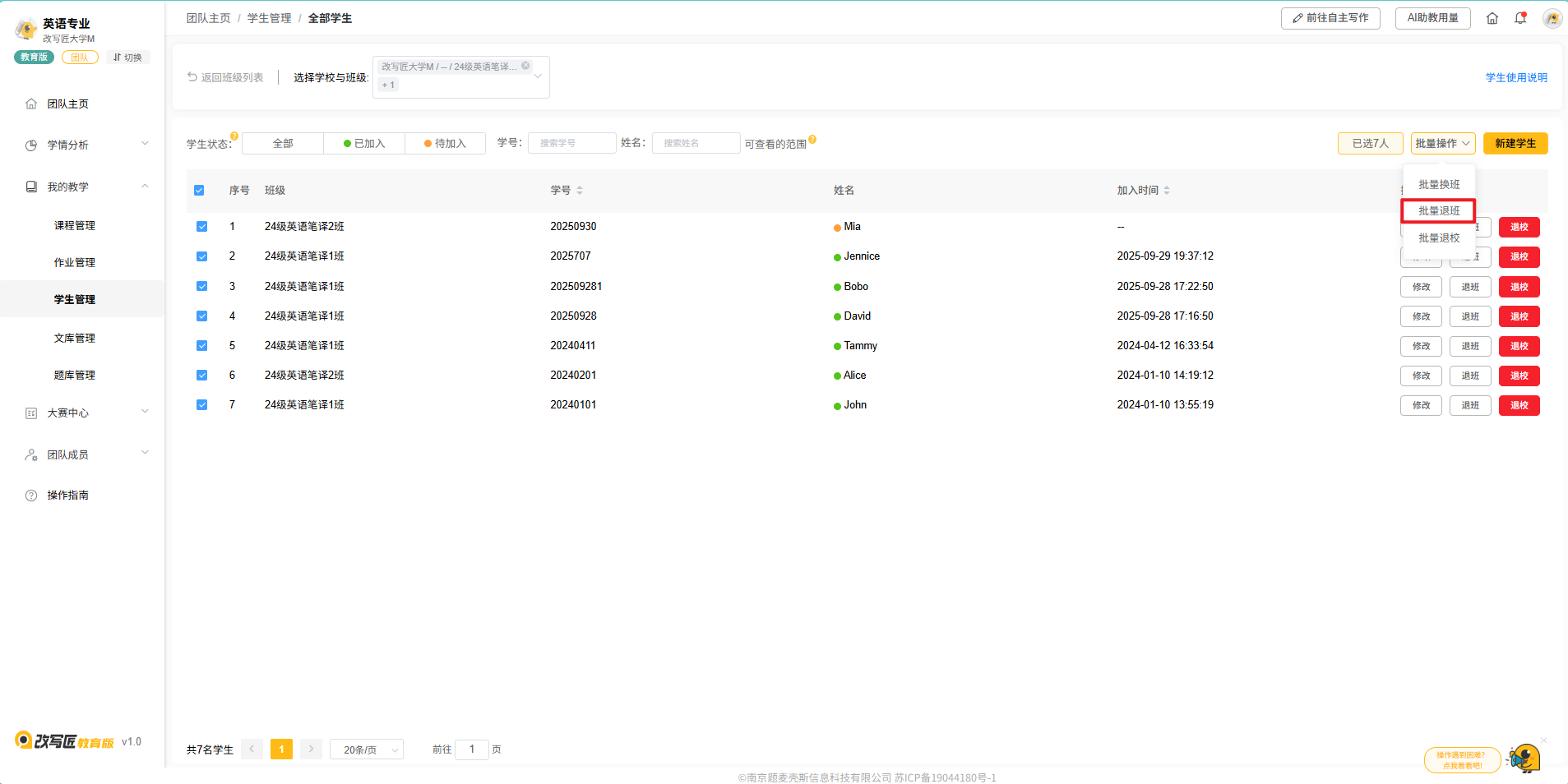Image resolution: width=1568 pixels, height=784 pixels.
Task: Sort by 加入时间 column sort arrows
Action: (1167, 191)
